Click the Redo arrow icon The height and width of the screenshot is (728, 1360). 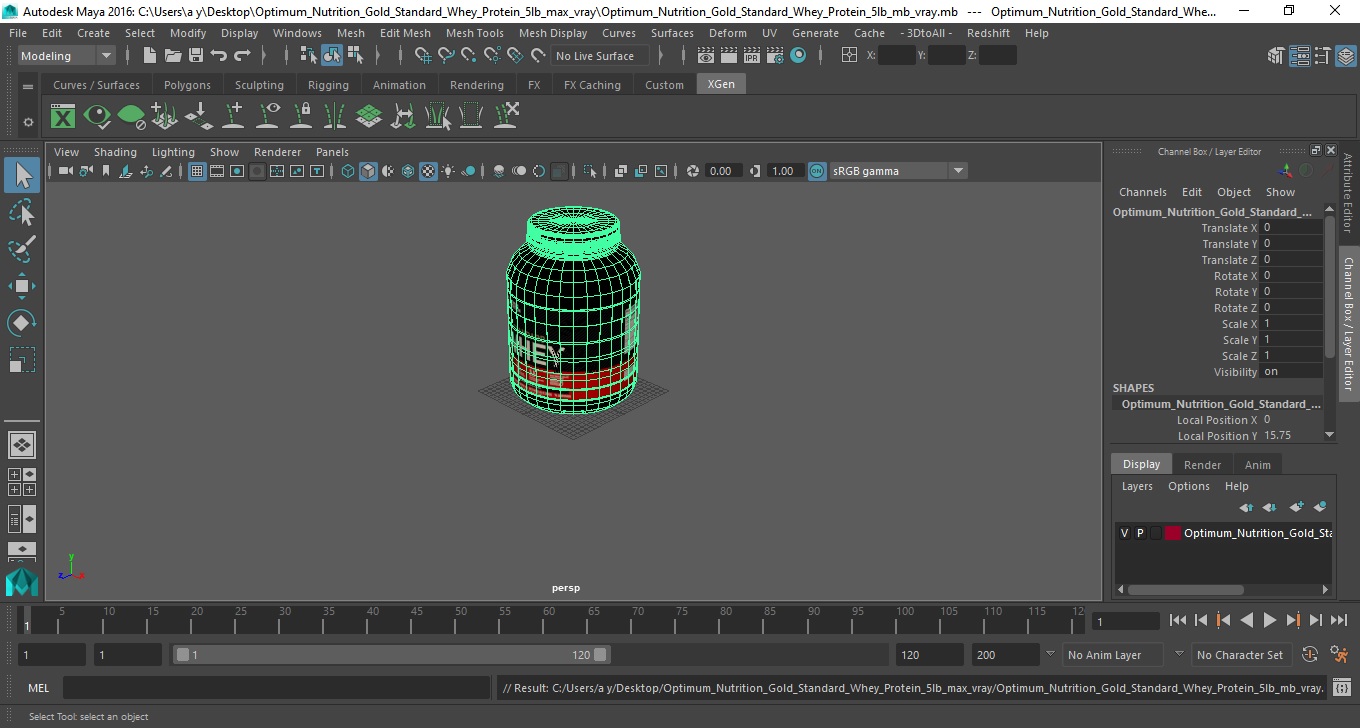coord(242,56)
